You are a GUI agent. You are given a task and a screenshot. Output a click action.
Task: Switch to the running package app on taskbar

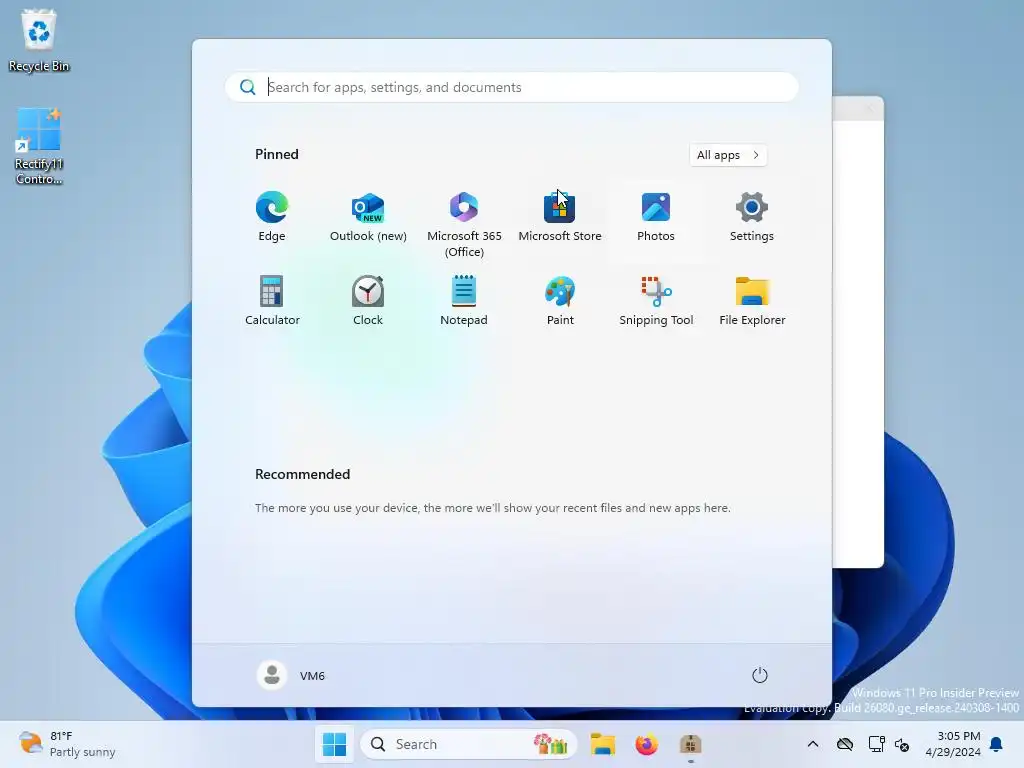coord(690,744)
